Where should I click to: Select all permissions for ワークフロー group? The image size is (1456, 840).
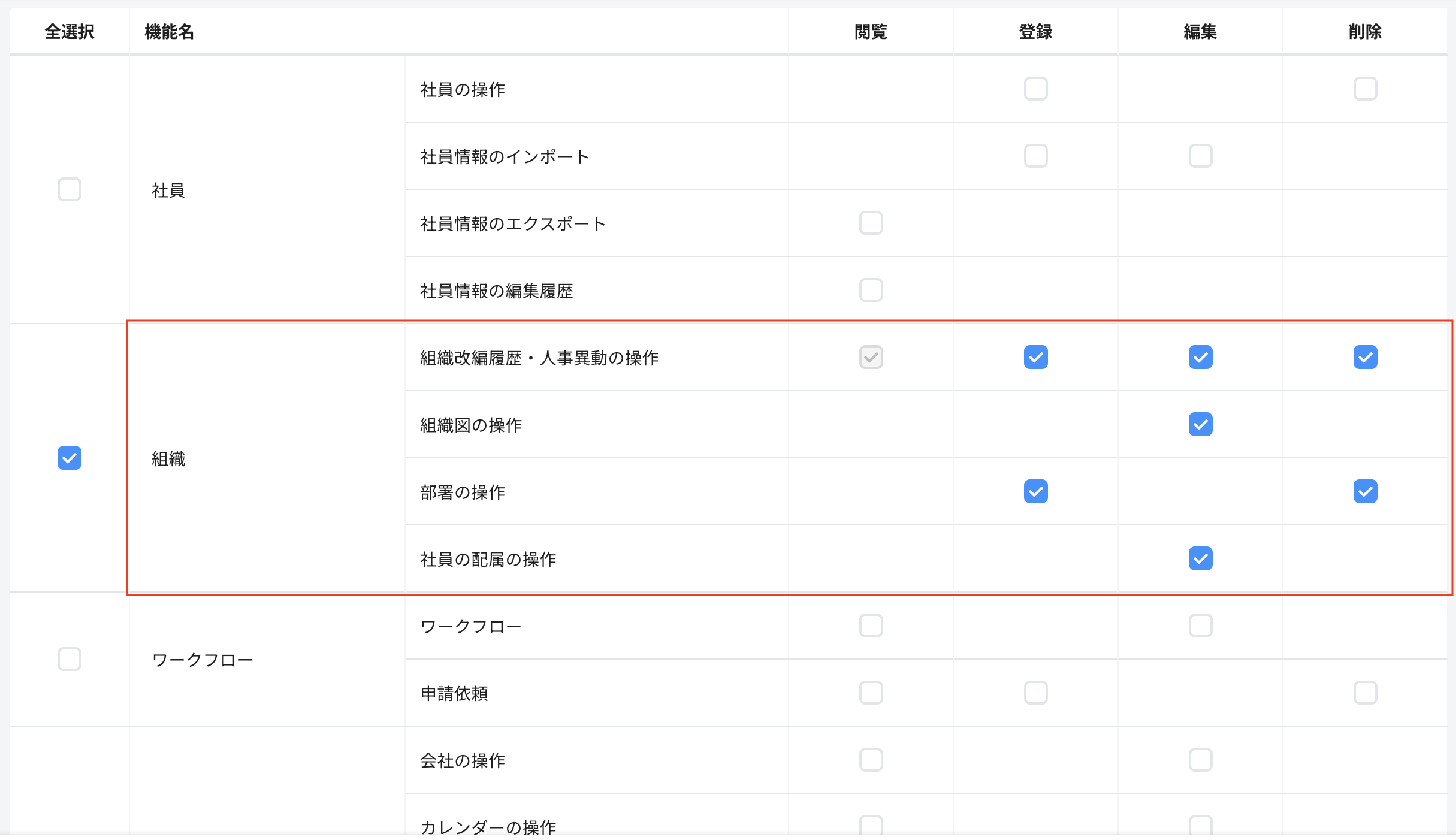(70, 659)
